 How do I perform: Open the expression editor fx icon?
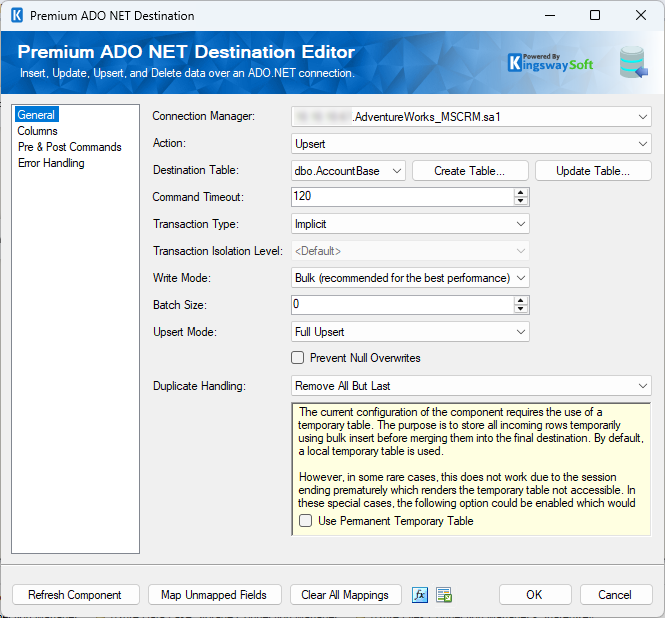(x=419, y=595)
